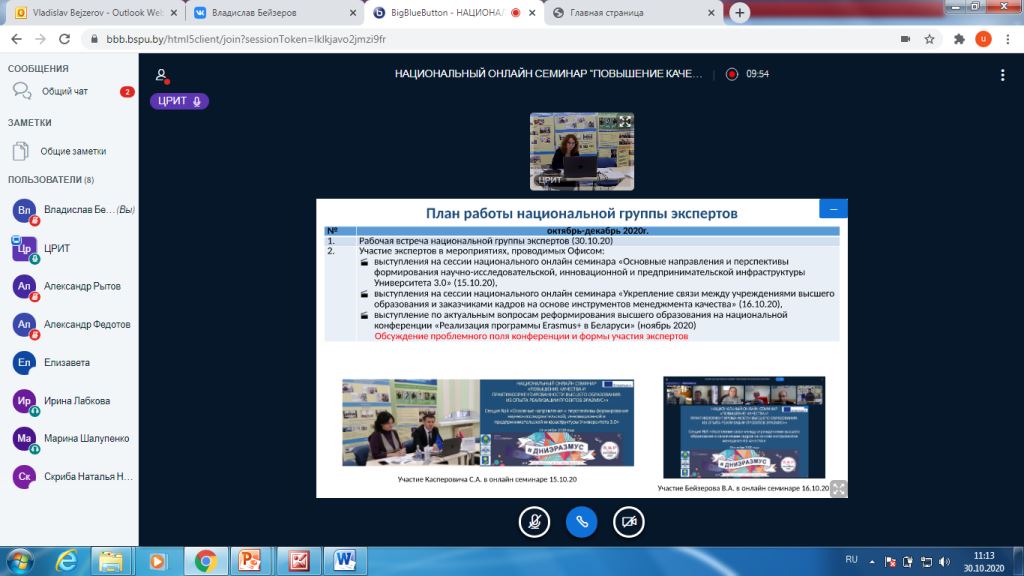Make the ЦРИТ webcam video fullscreen
The height and width of the screenshot is (576, 1024).
(626, 121)
